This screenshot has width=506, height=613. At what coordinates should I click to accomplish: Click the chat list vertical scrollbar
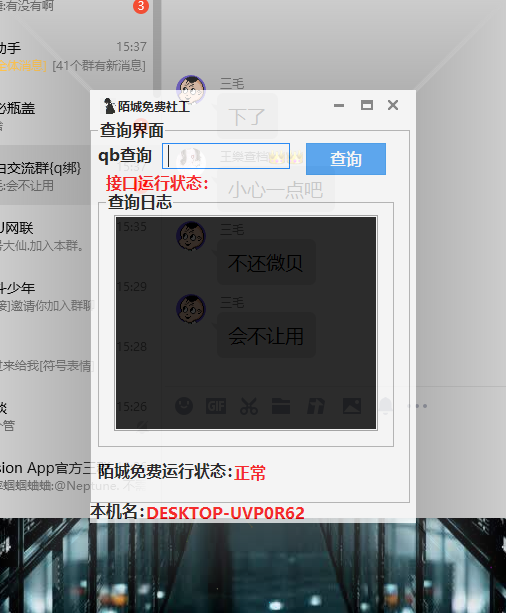157,49
